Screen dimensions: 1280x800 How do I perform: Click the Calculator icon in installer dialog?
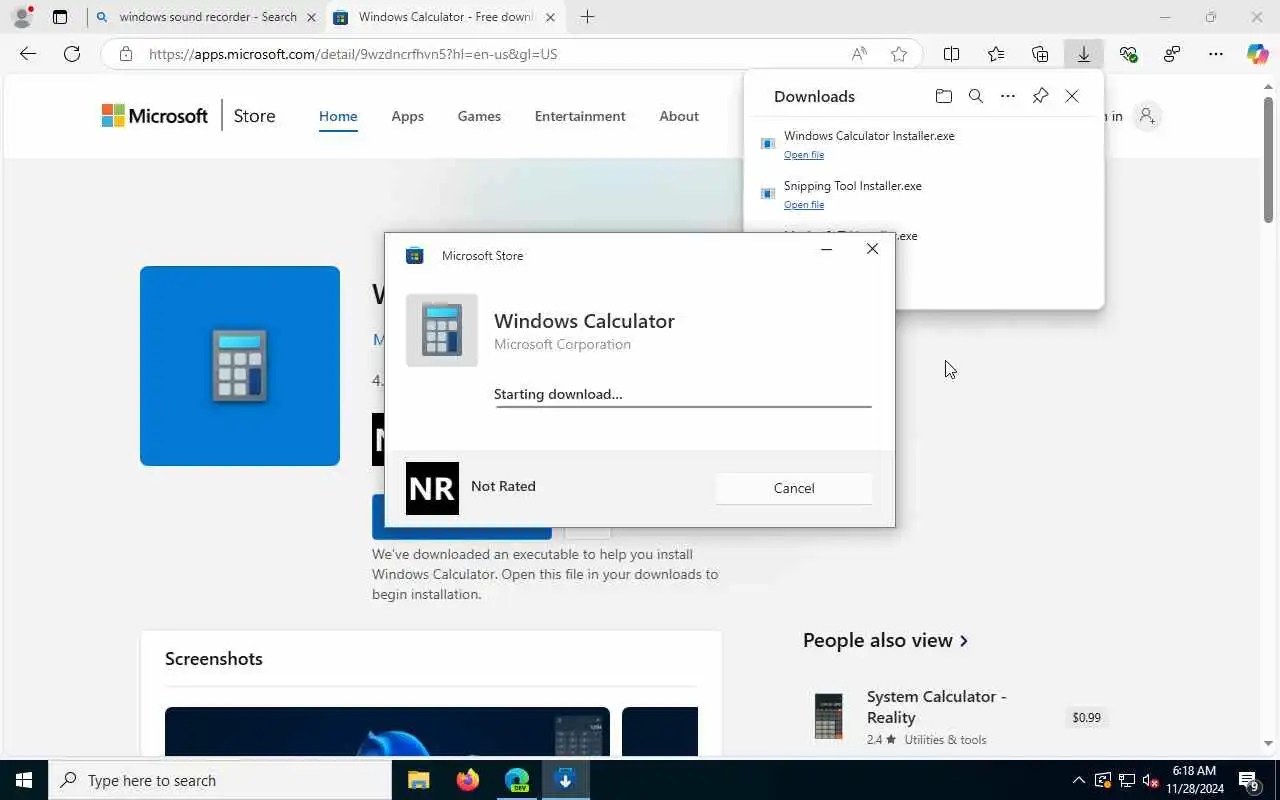[x=442, y=330]
